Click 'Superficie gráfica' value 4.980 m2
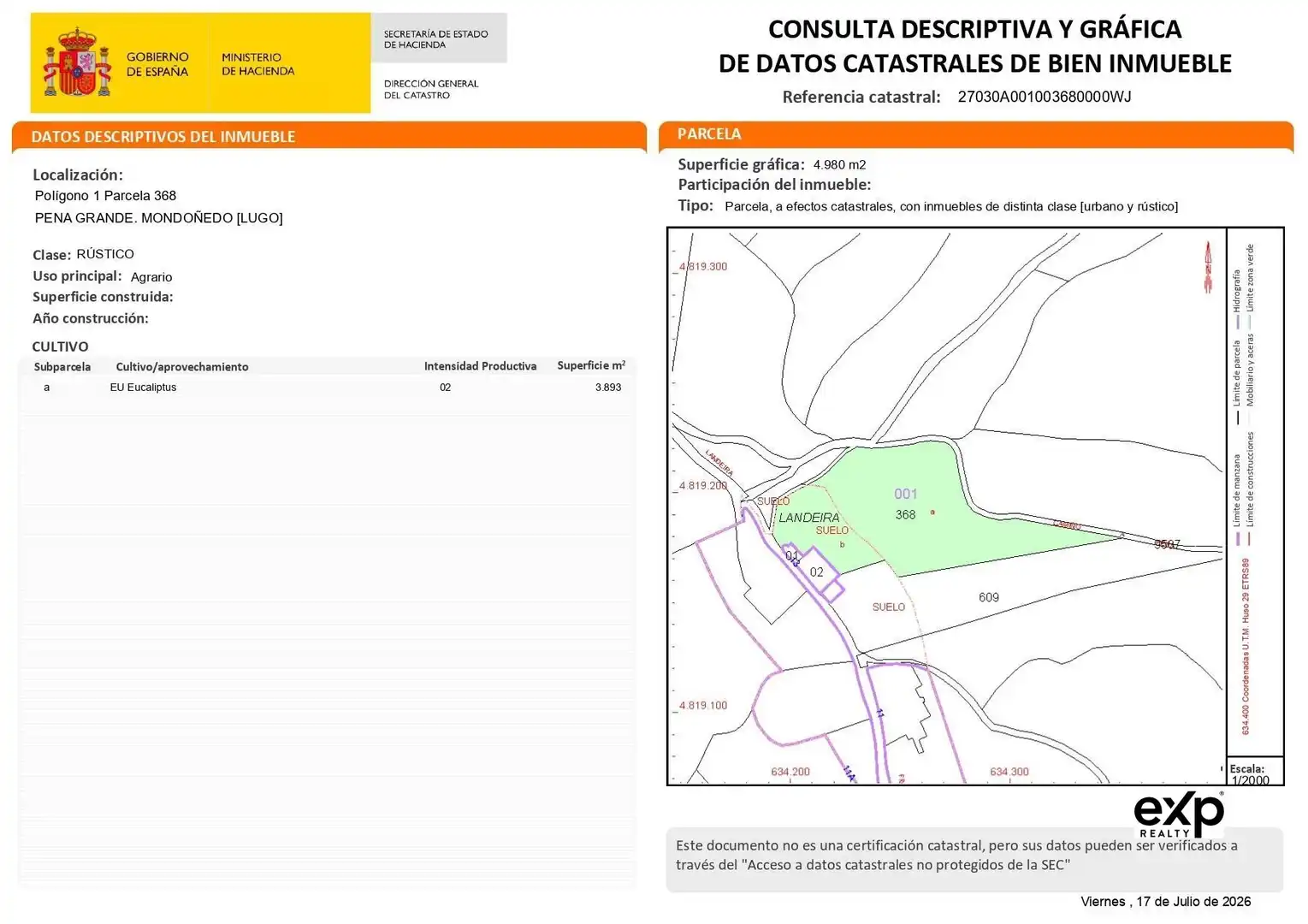Viewport: 1308px width, 924px height. coord(839,165)
